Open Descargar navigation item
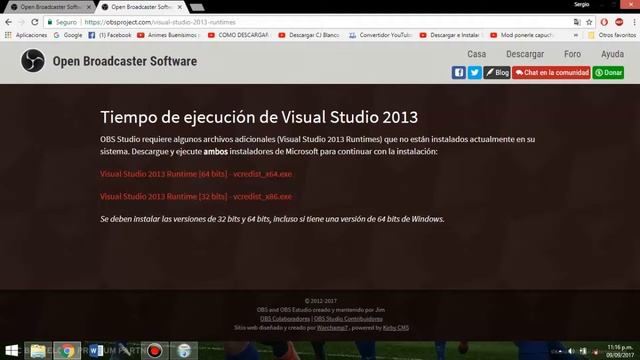Screen dimensions: 640x360 pyautogui.click(x=525, y=54)
